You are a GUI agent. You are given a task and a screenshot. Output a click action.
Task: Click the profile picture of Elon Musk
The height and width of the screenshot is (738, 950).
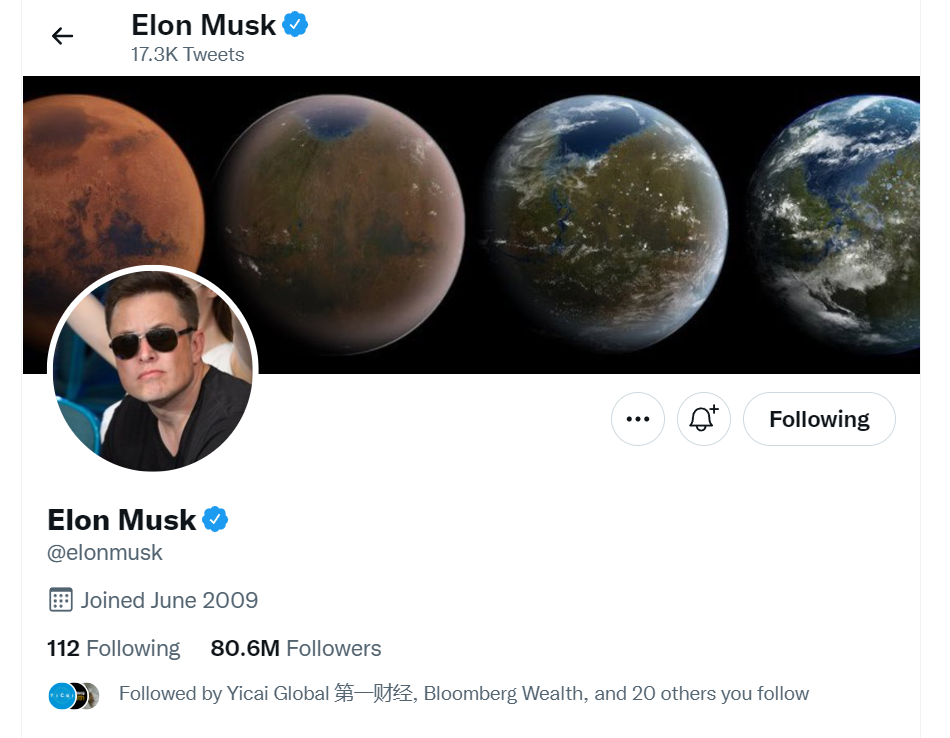tap(152, 368)
